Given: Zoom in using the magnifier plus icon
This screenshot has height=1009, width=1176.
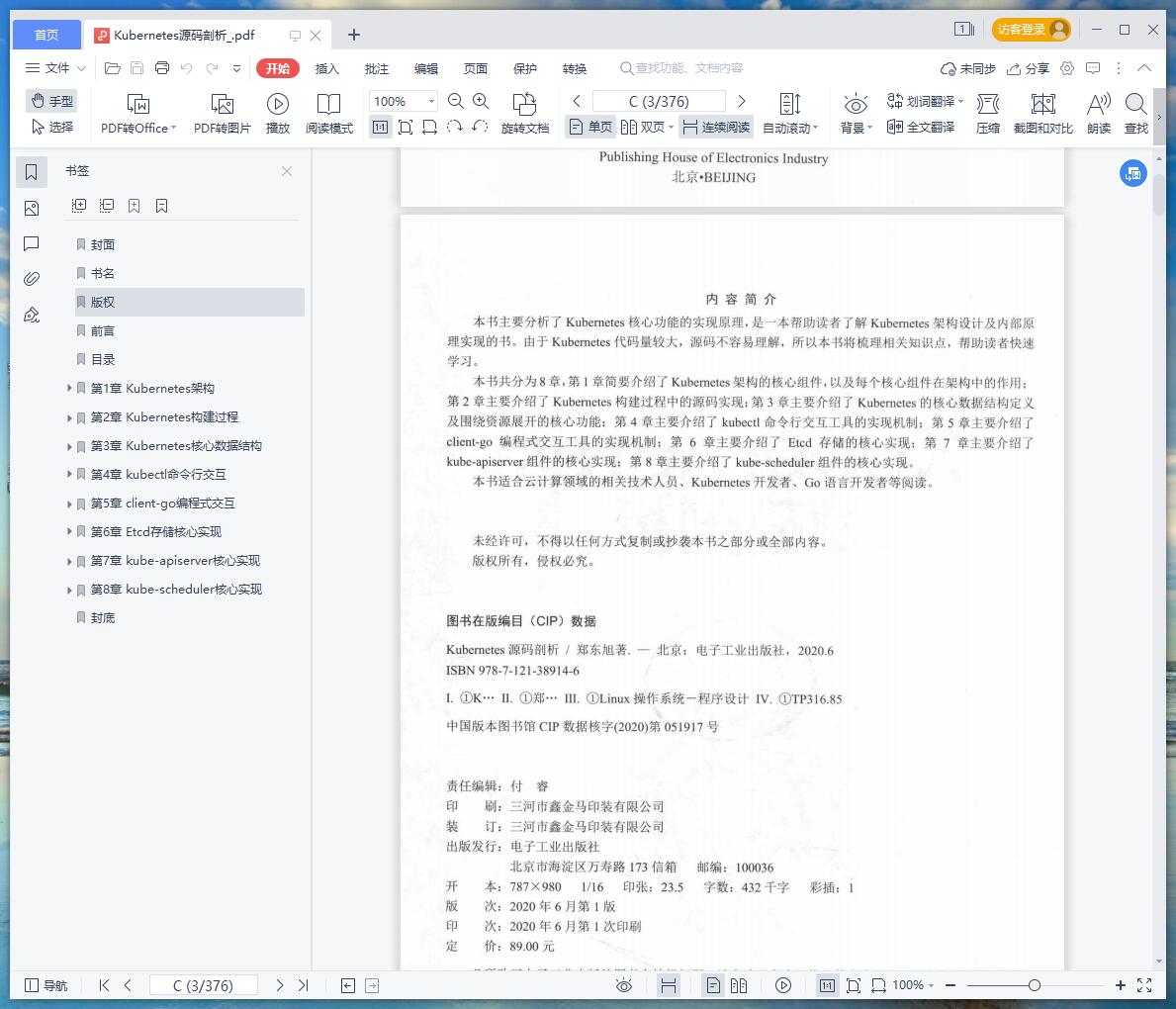Looking at the screenshot, I should [x=481, y=101].
